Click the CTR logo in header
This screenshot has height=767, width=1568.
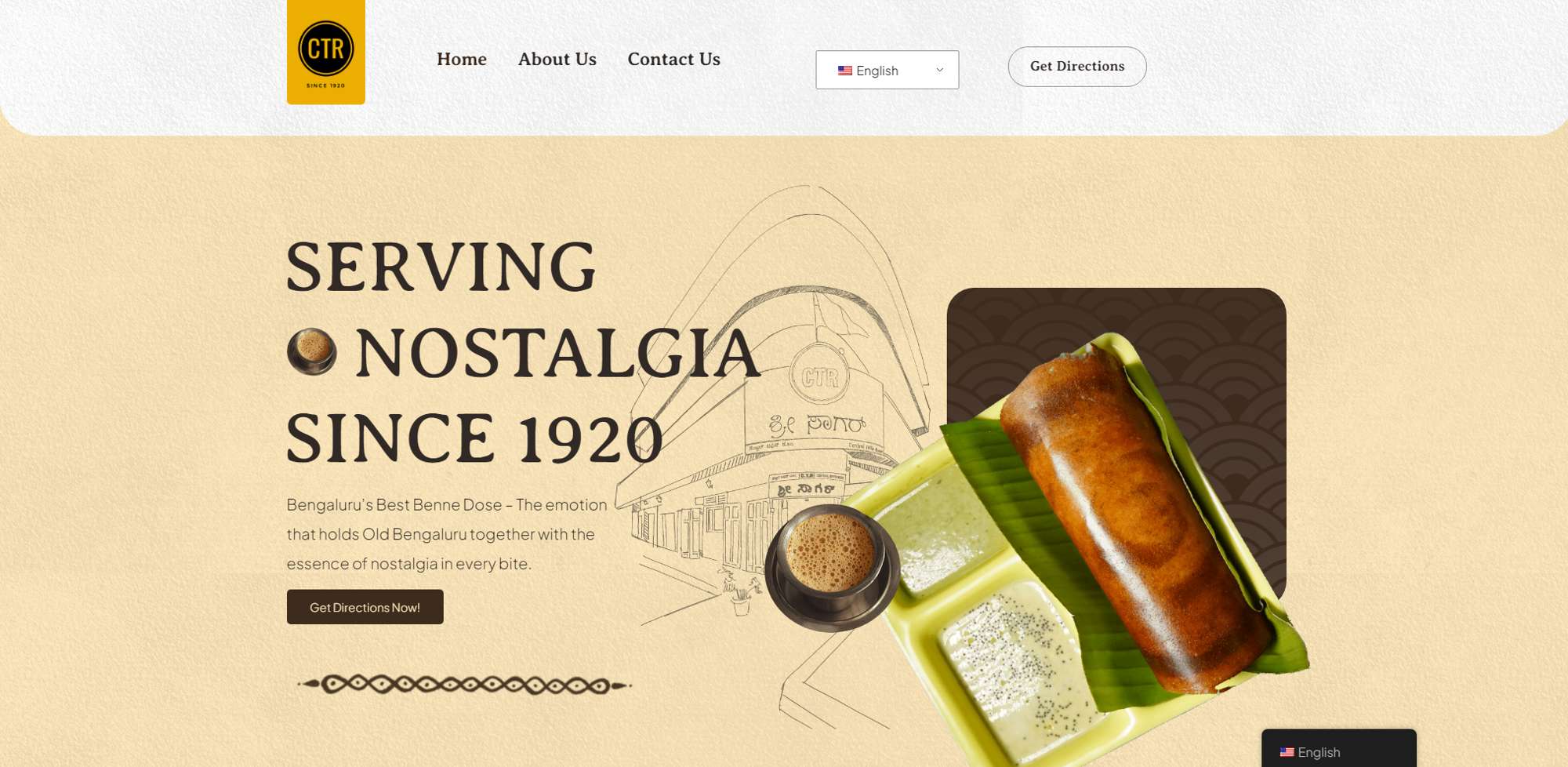326,52
